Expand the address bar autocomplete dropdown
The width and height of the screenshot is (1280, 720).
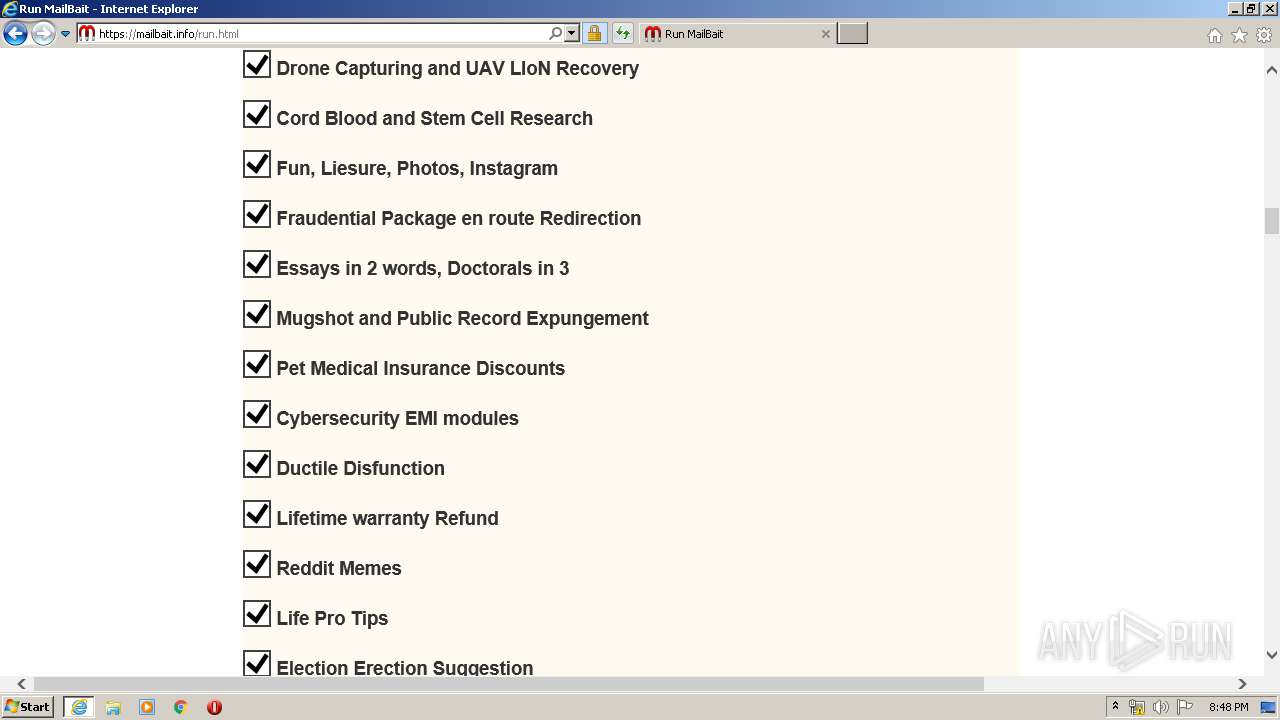click(x=572, y=34)
